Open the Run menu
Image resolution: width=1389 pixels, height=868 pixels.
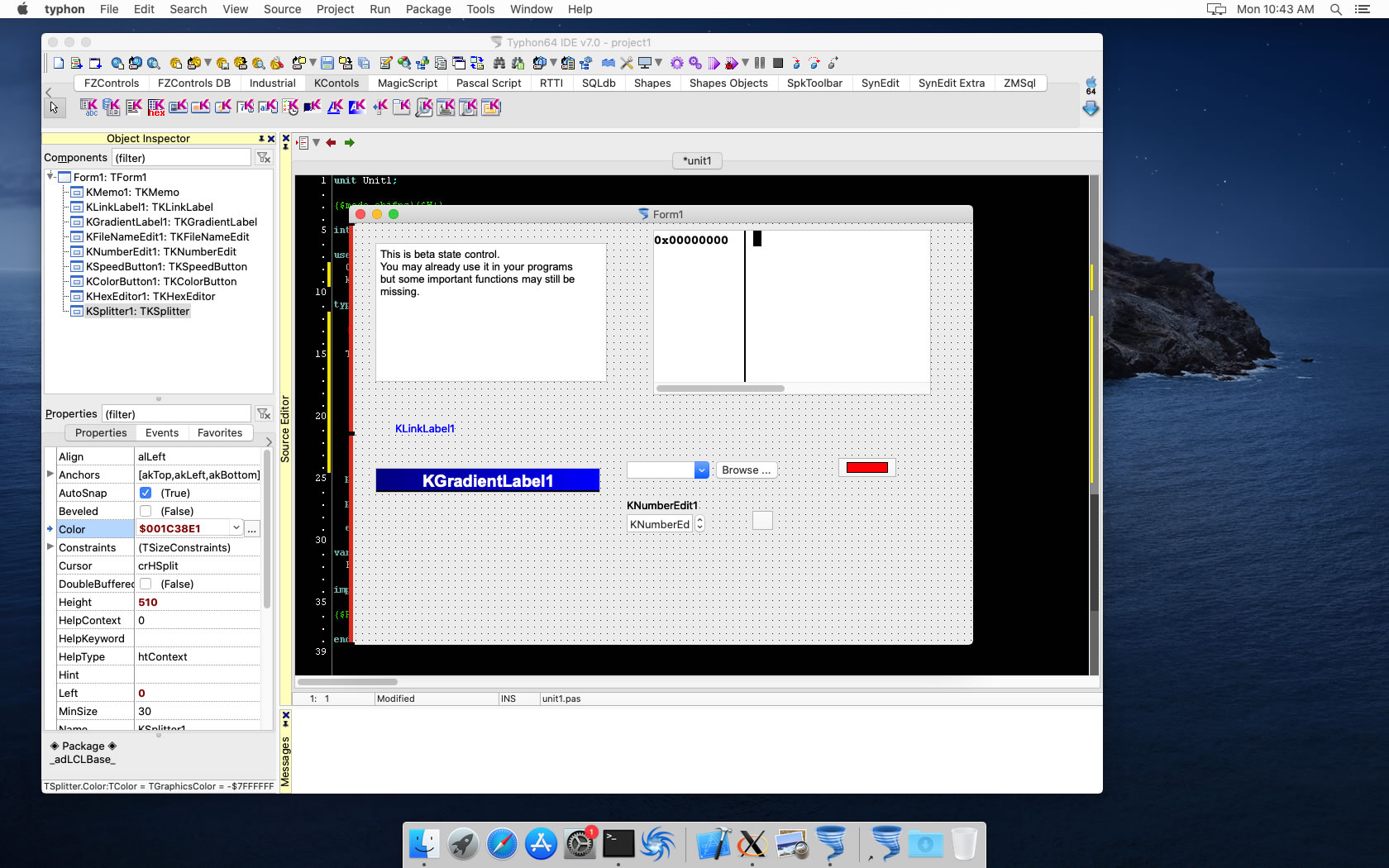point(379,9)
